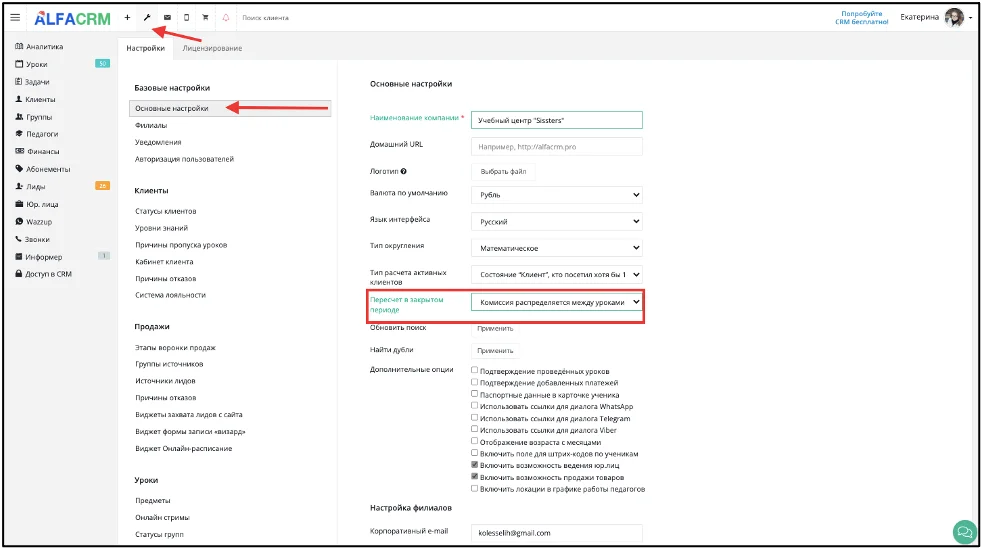Click Применить next to Найти дубли
The image size is (981, 550).
click(495, 350)
